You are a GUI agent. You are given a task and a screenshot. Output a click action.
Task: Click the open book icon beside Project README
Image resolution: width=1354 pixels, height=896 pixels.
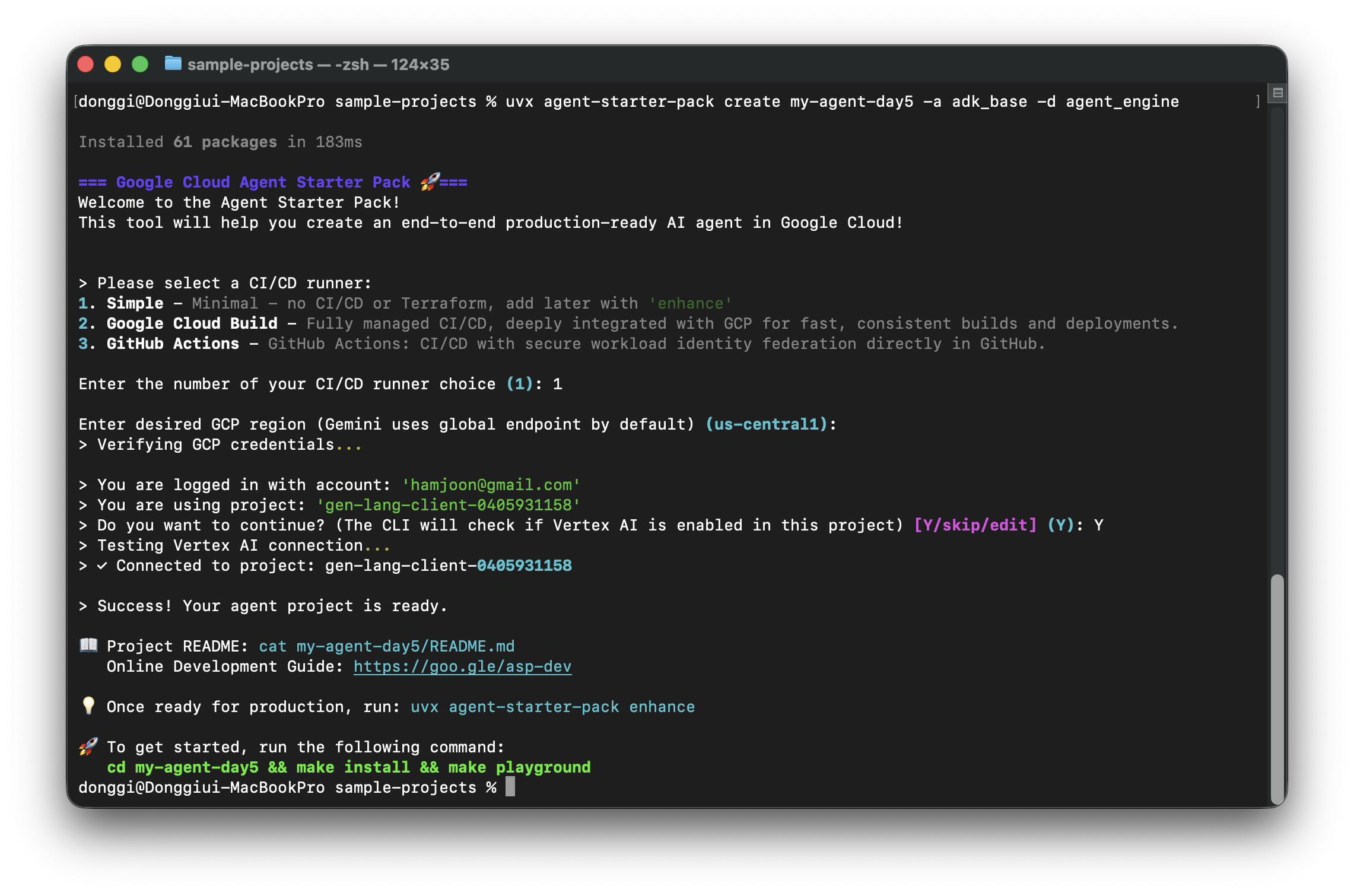coord(89,645)
